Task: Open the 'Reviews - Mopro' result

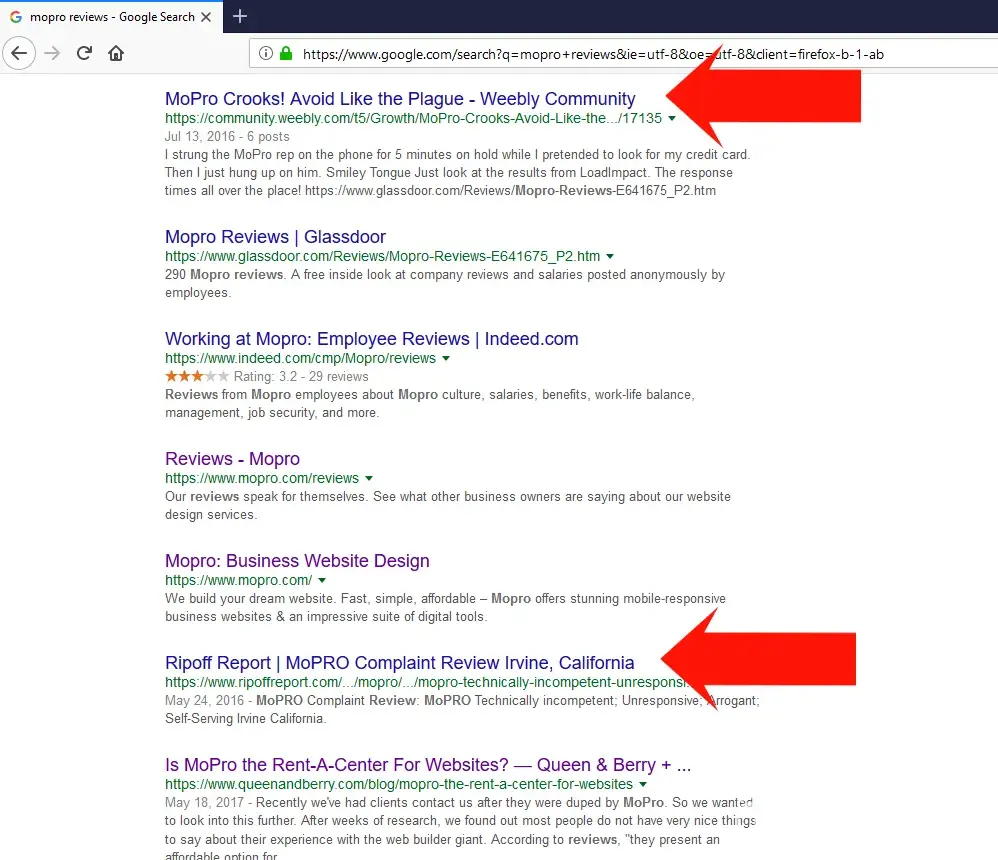Action: 232,459
